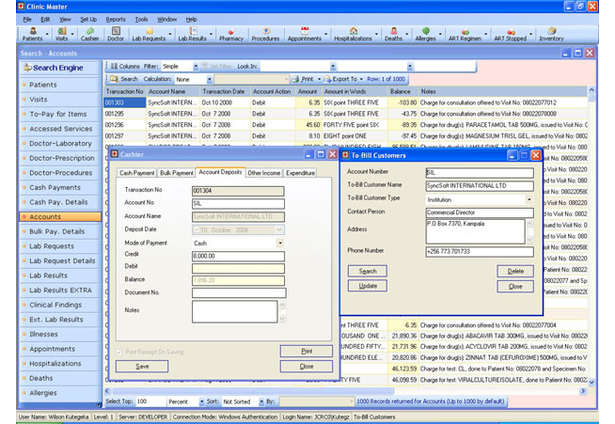Select Cash Payments in sidebar
The image size is (615, 424).
click(x=60, y=187)
